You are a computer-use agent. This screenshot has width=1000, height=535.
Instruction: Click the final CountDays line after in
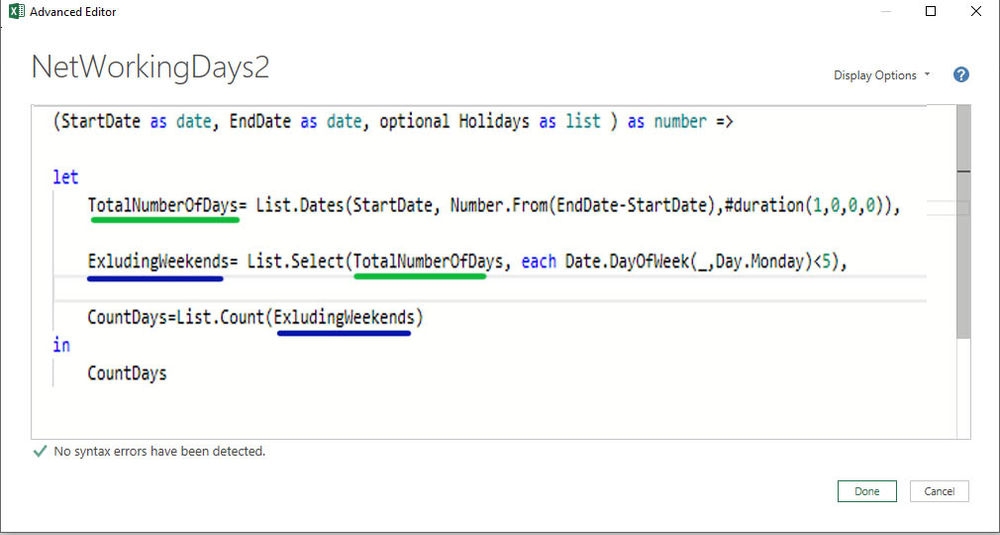pyautogui.click(x=127, y=373)
